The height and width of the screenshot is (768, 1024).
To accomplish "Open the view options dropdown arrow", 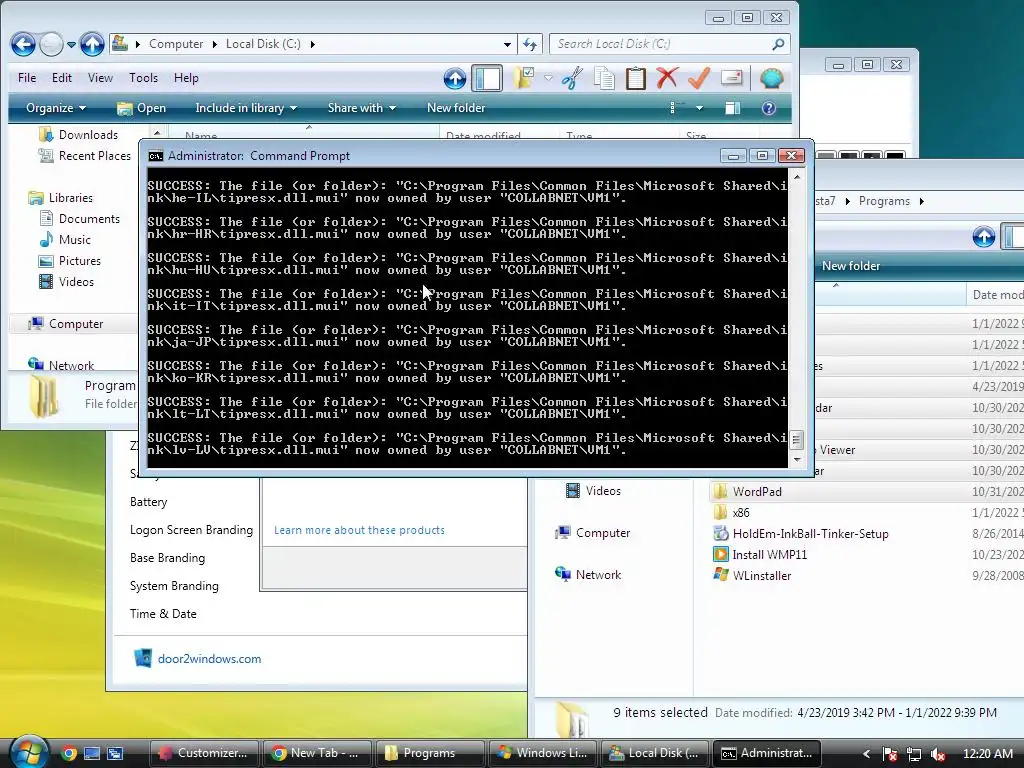I will (699, 108).
